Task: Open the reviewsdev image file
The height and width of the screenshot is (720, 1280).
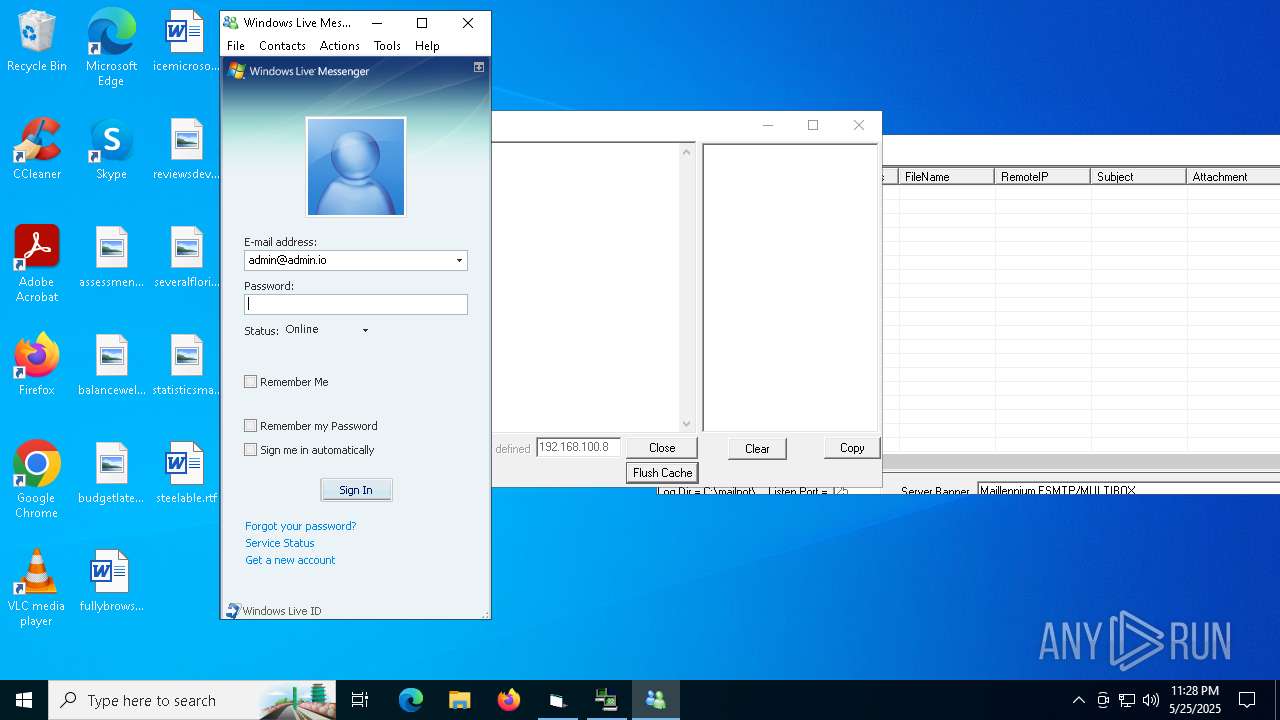Action: tap(186, 149)
